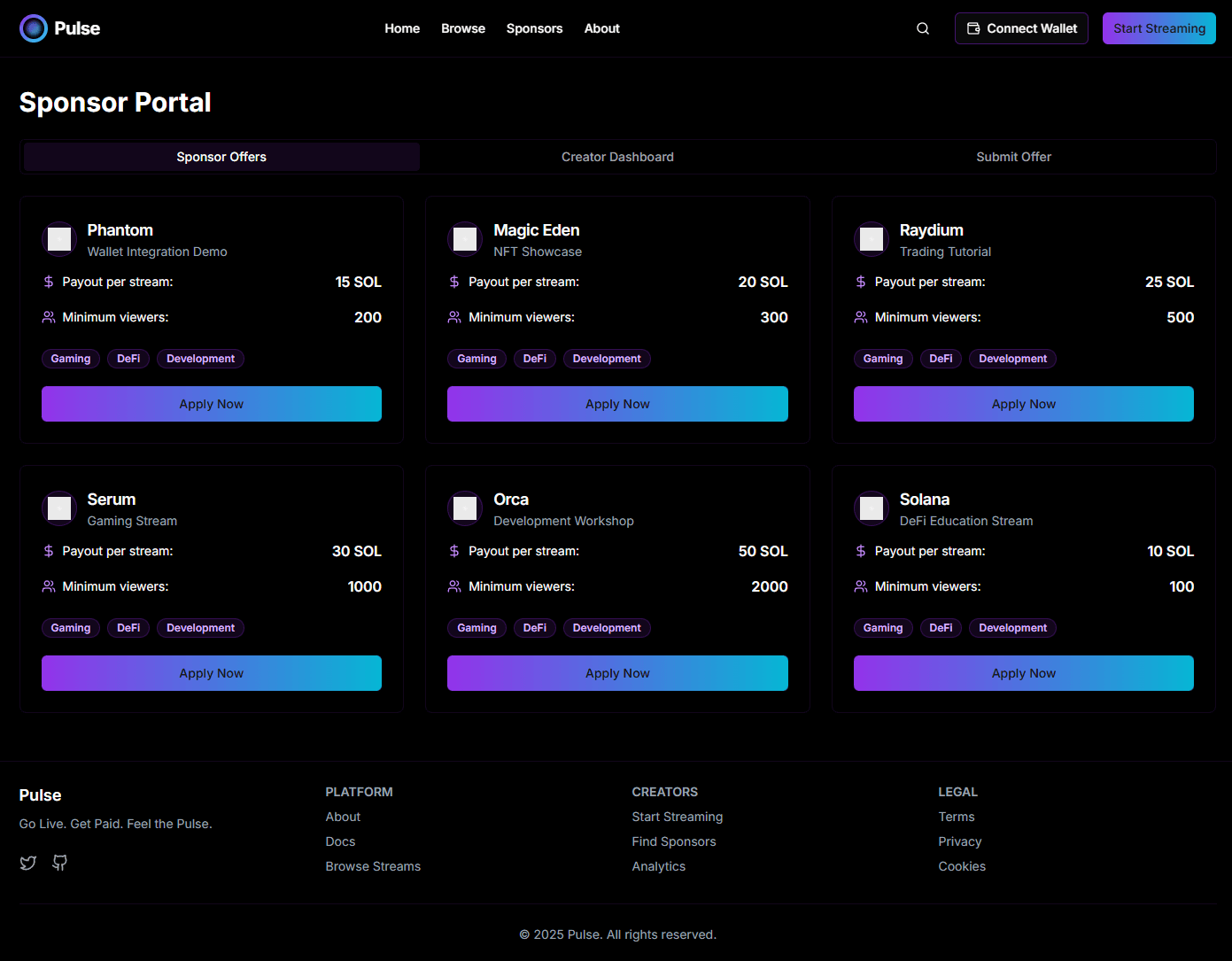Open About in top navigation
Screen dimensions: 1232x961
pyautogui.click(x=601, y=28)
